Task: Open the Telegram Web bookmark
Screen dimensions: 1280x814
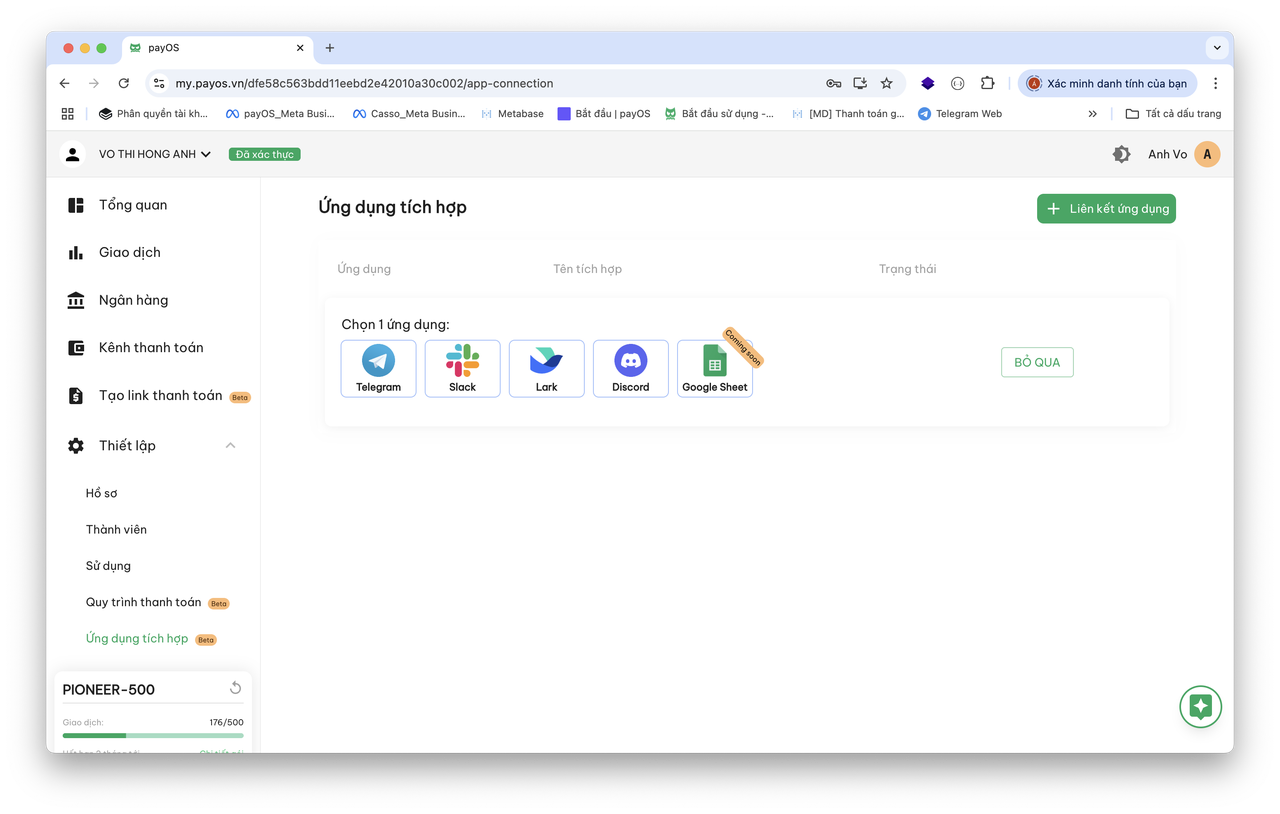Action: [960, 114]
